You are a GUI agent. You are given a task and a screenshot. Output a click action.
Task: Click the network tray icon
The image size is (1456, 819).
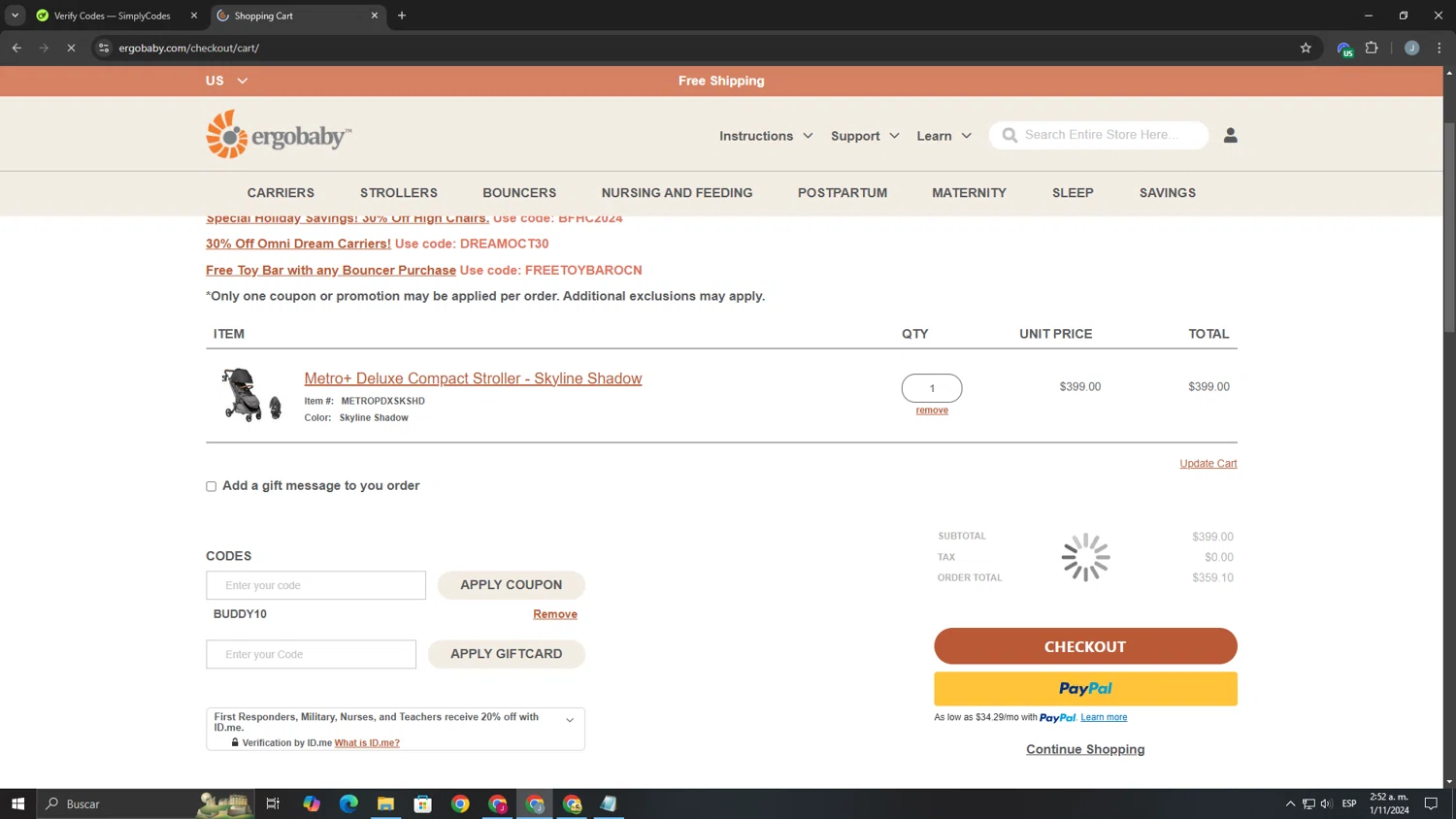point(1308,803)
